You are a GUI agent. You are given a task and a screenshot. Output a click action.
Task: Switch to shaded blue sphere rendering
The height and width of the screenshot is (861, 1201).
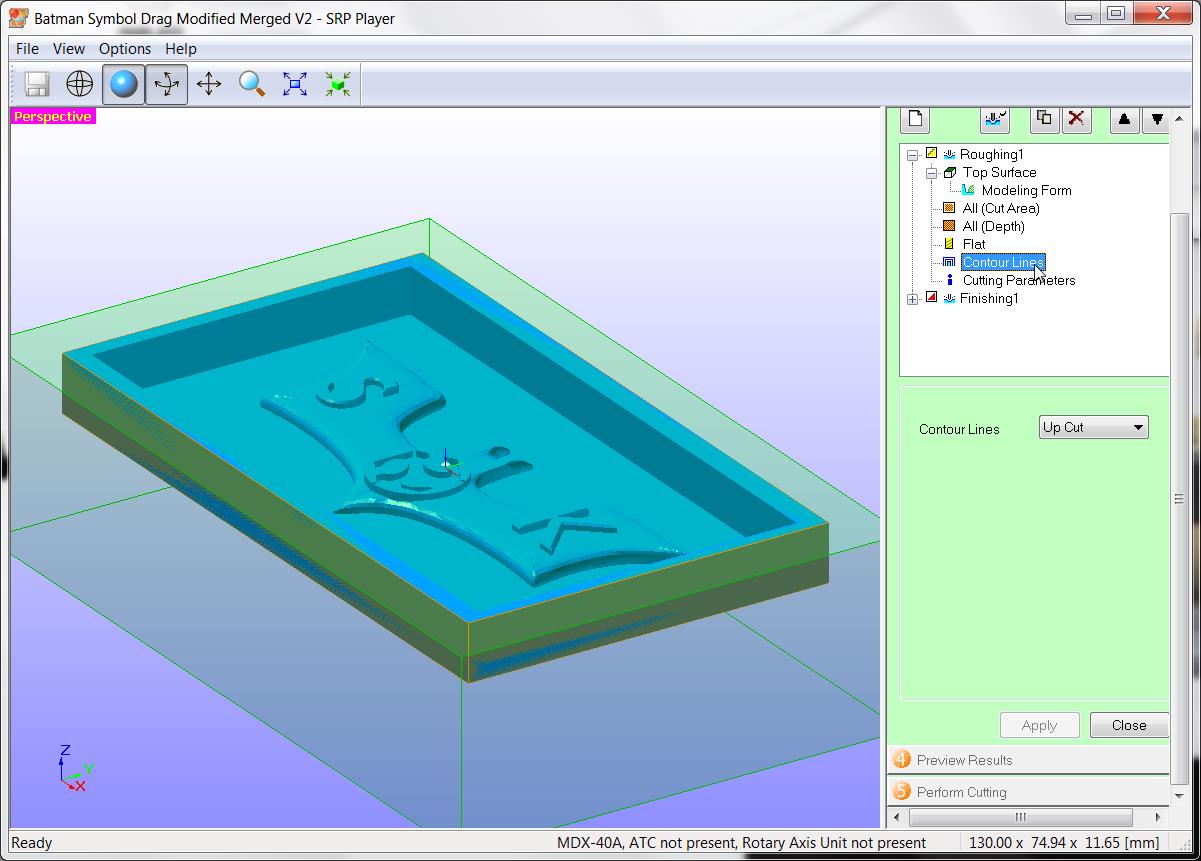[123, 84]
